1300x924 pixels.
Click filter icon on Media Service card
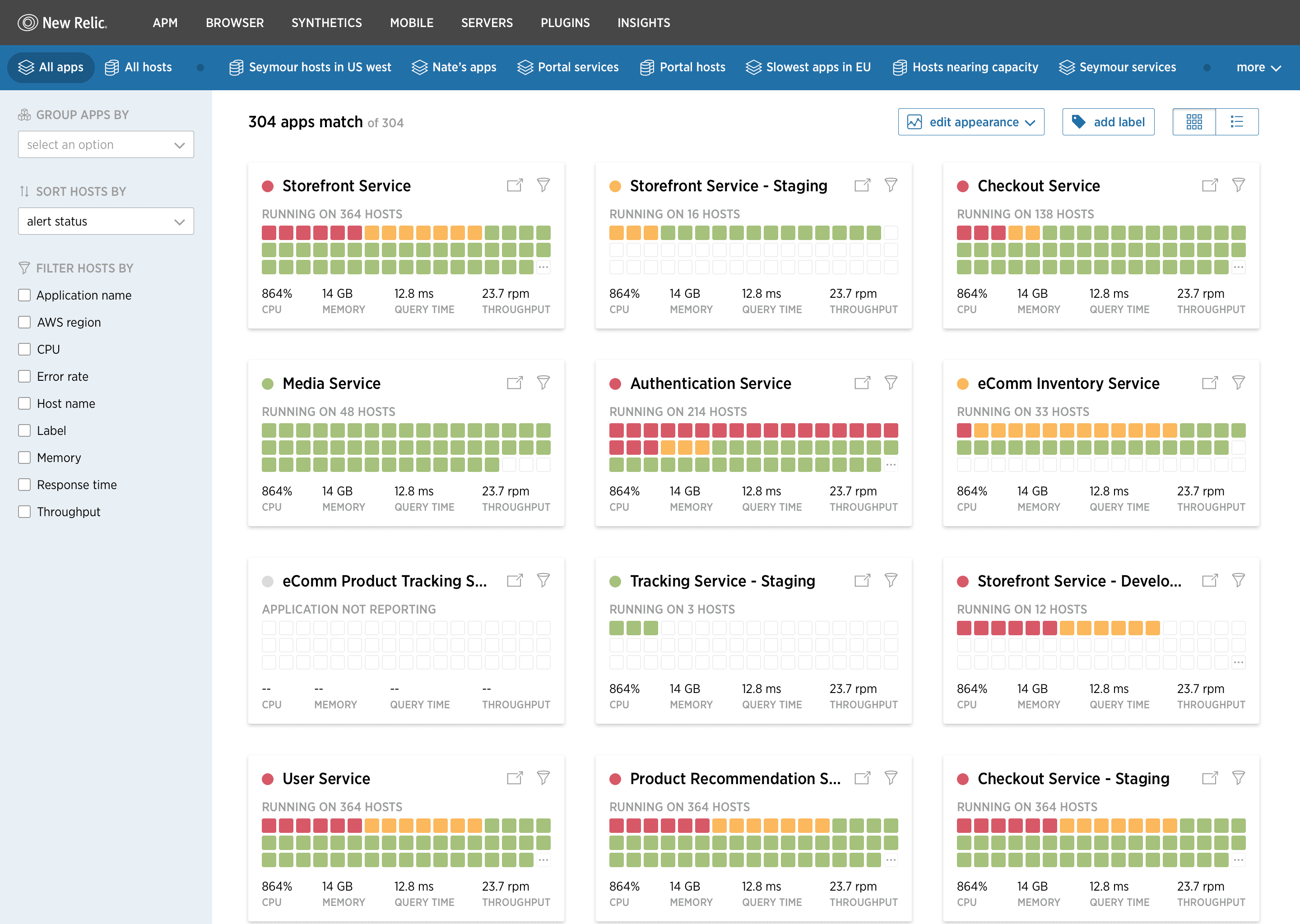click(x=543, y=382)
